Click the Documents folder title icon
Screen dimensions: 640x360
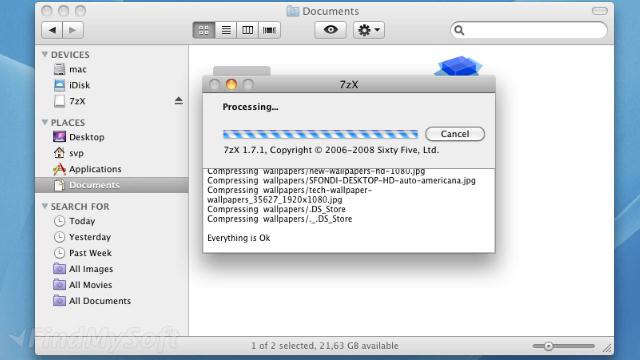coord(292,11)
